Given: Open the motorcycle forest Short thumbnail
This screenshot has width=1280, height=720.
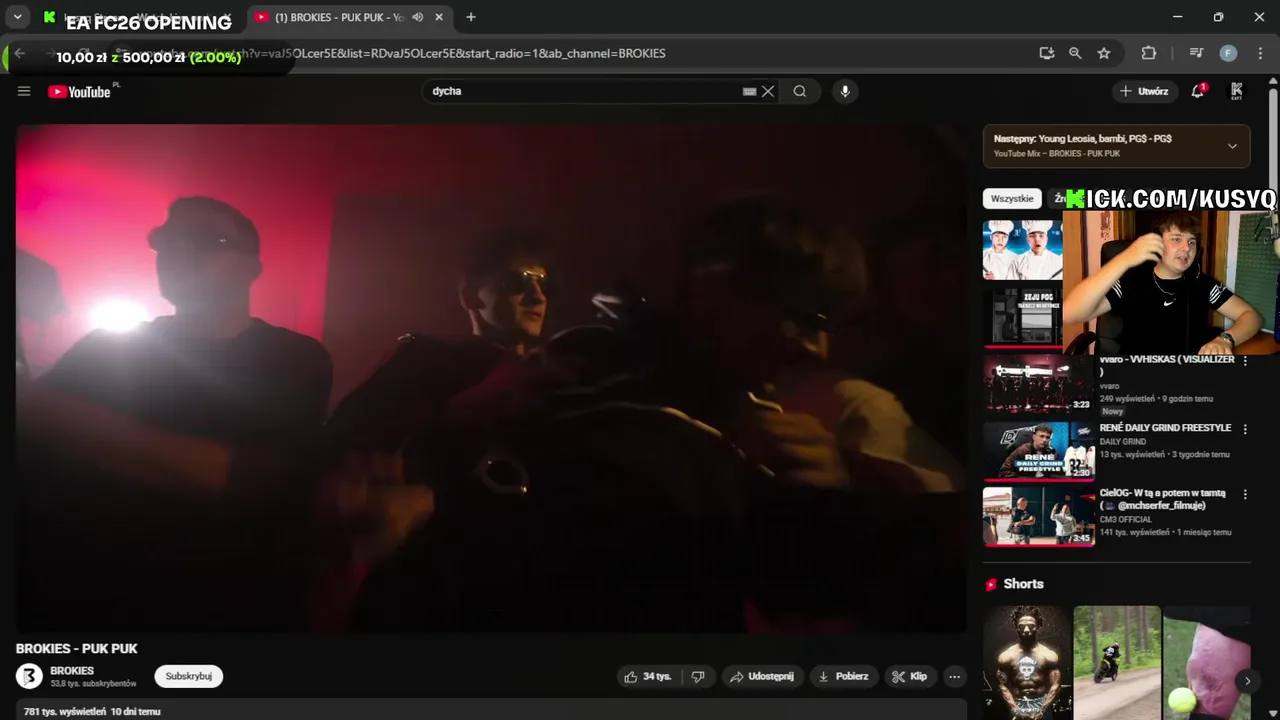Looking at the screenshot, I should tap(1117, 662).
